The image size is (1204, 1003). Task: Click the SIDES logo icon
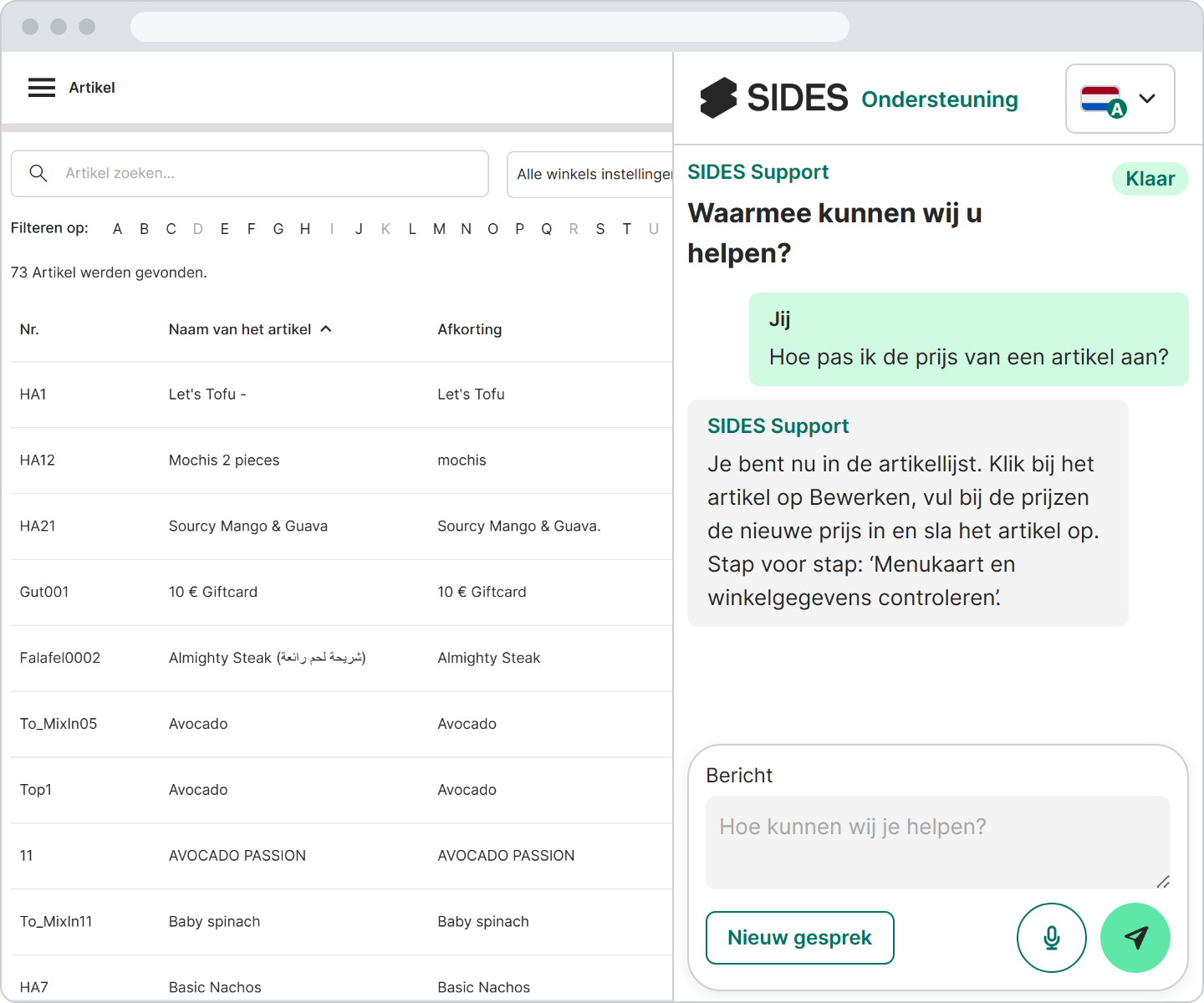(718, 98)
